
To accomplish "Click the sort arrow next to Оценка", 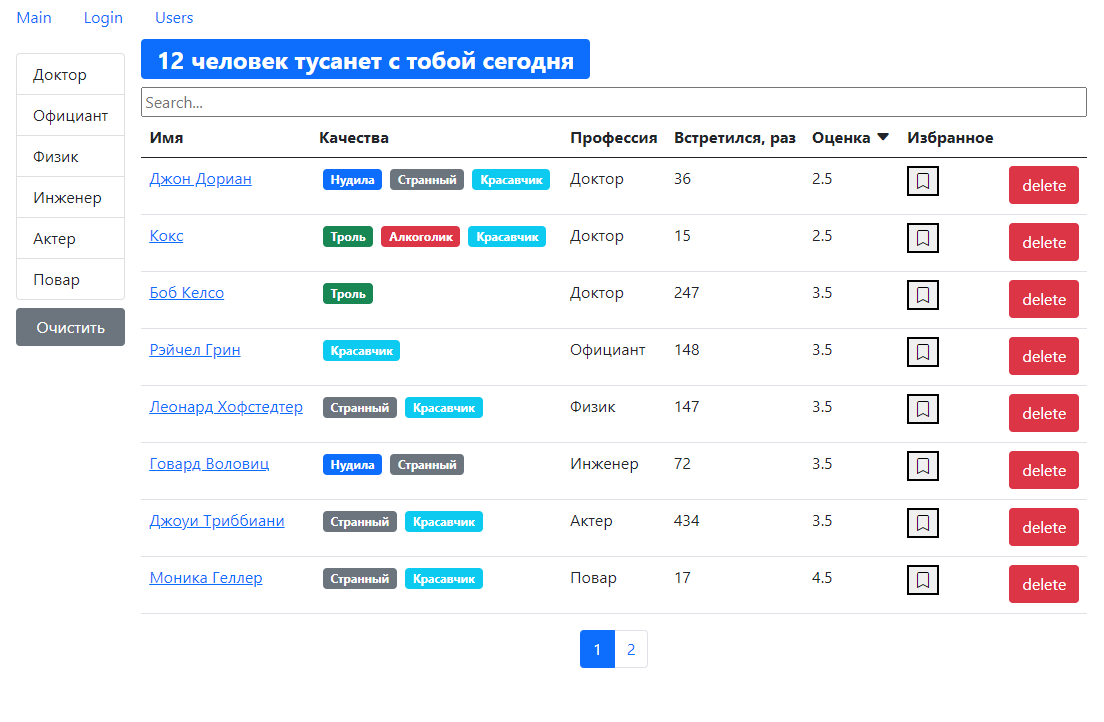I will coord(883,137).
